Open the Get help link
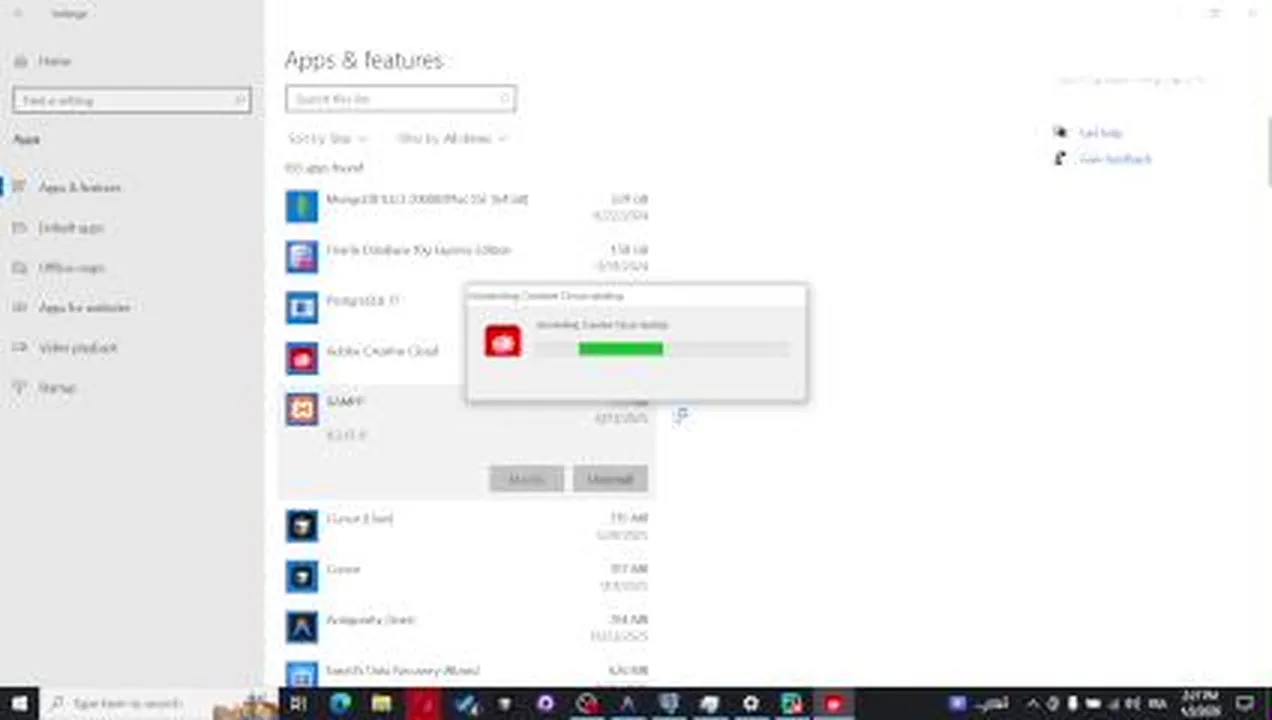The image size is (1272, 720). point(1101,133)
